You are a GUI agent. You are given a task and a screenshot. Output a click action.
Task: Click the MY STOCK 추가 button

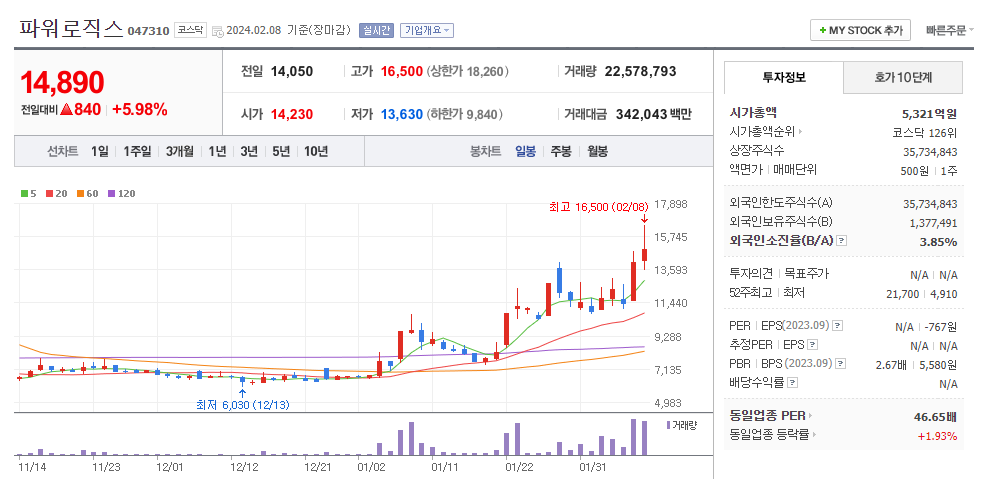tap(860, 30)
